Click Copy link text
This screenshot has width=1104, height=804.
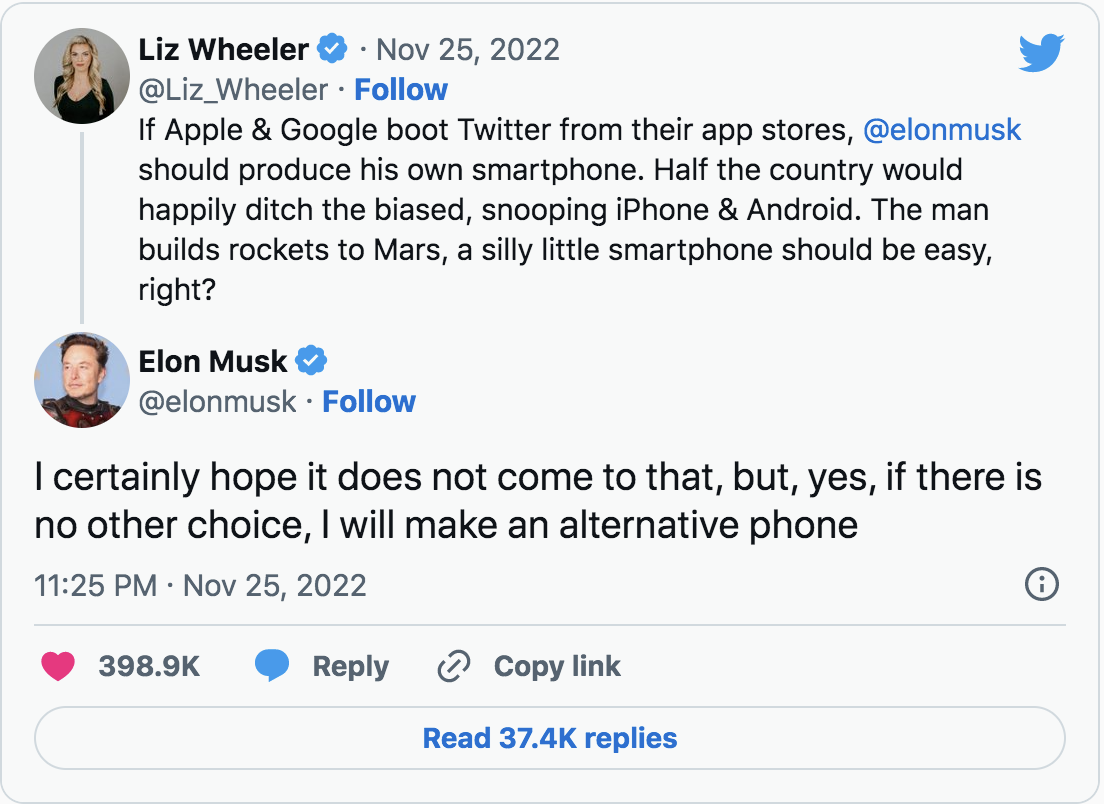pyautogui.click(x=557, y=667)
